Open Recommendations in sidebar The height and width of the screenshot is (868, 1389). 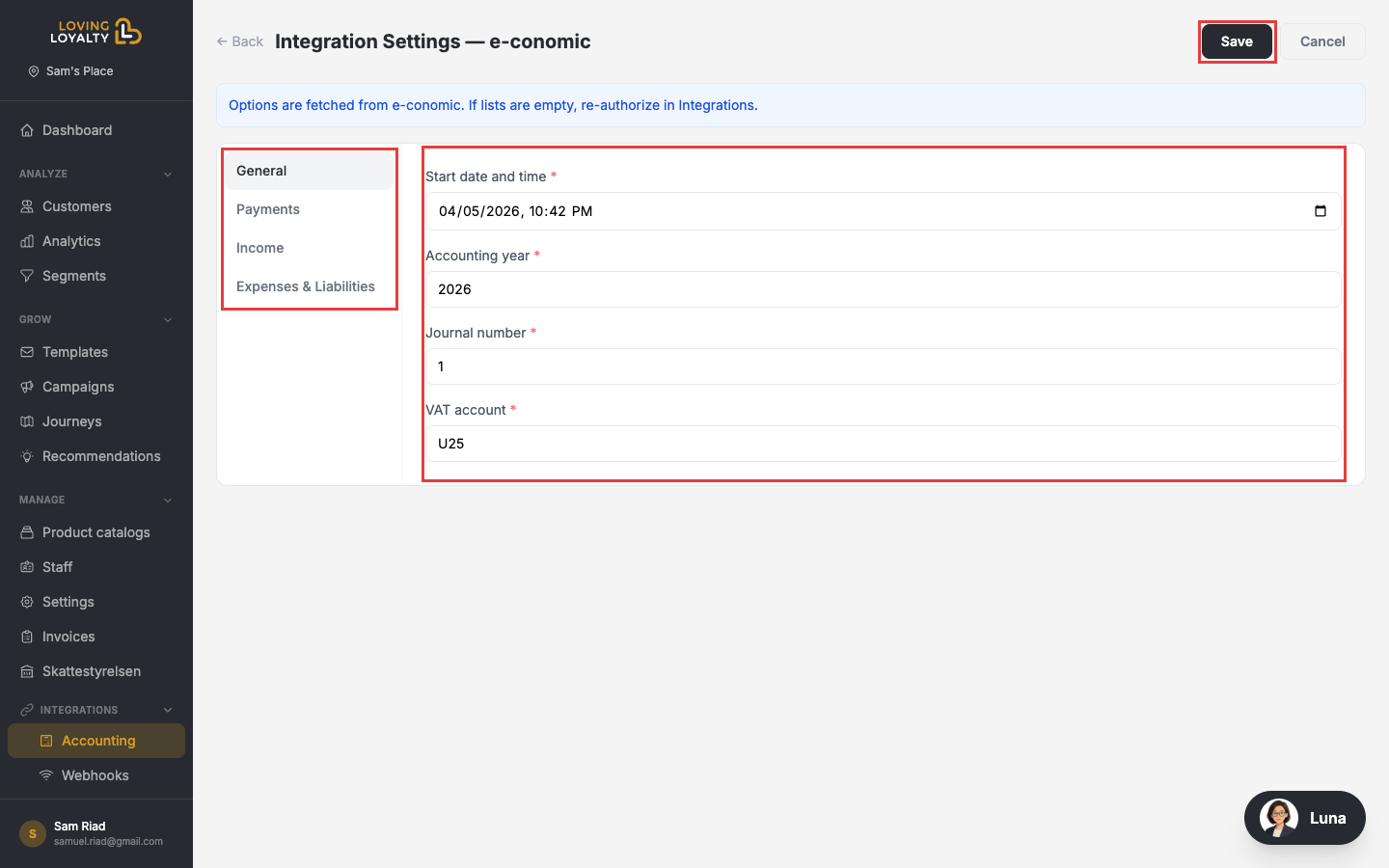[96, 456]
